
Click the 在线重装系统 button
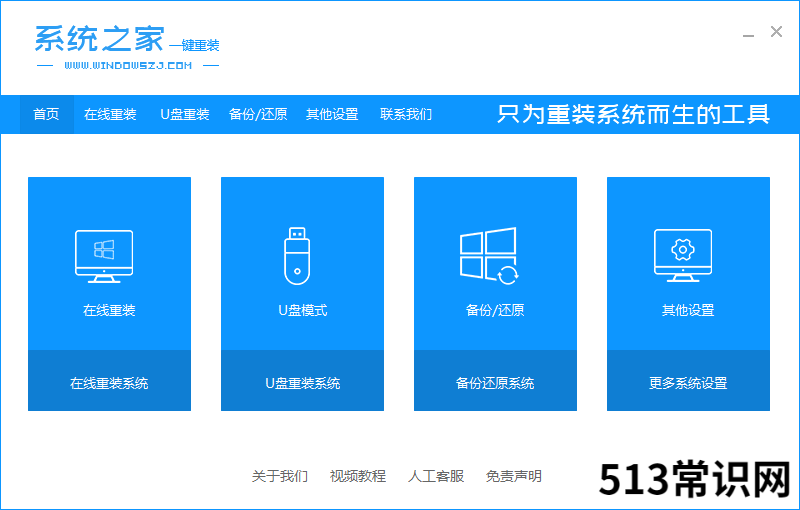click(109, 380)
